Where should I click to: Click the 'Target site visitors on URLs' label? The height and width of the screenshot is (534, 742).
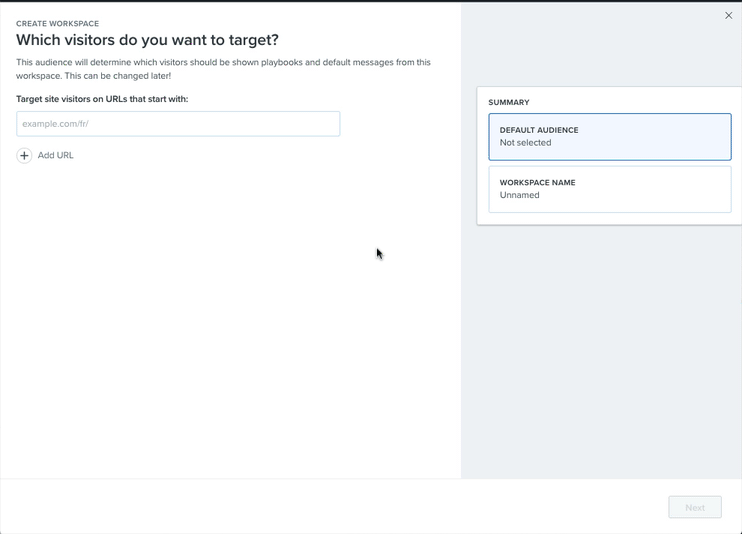(102, 99)
